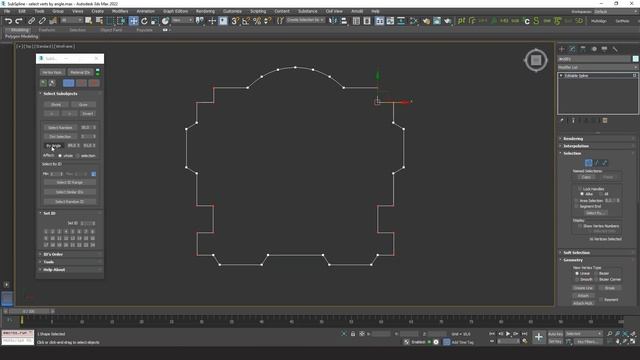The image size is (640, 360).
Task: Select the Spline sub-object level icon
Action: [604, 163]
